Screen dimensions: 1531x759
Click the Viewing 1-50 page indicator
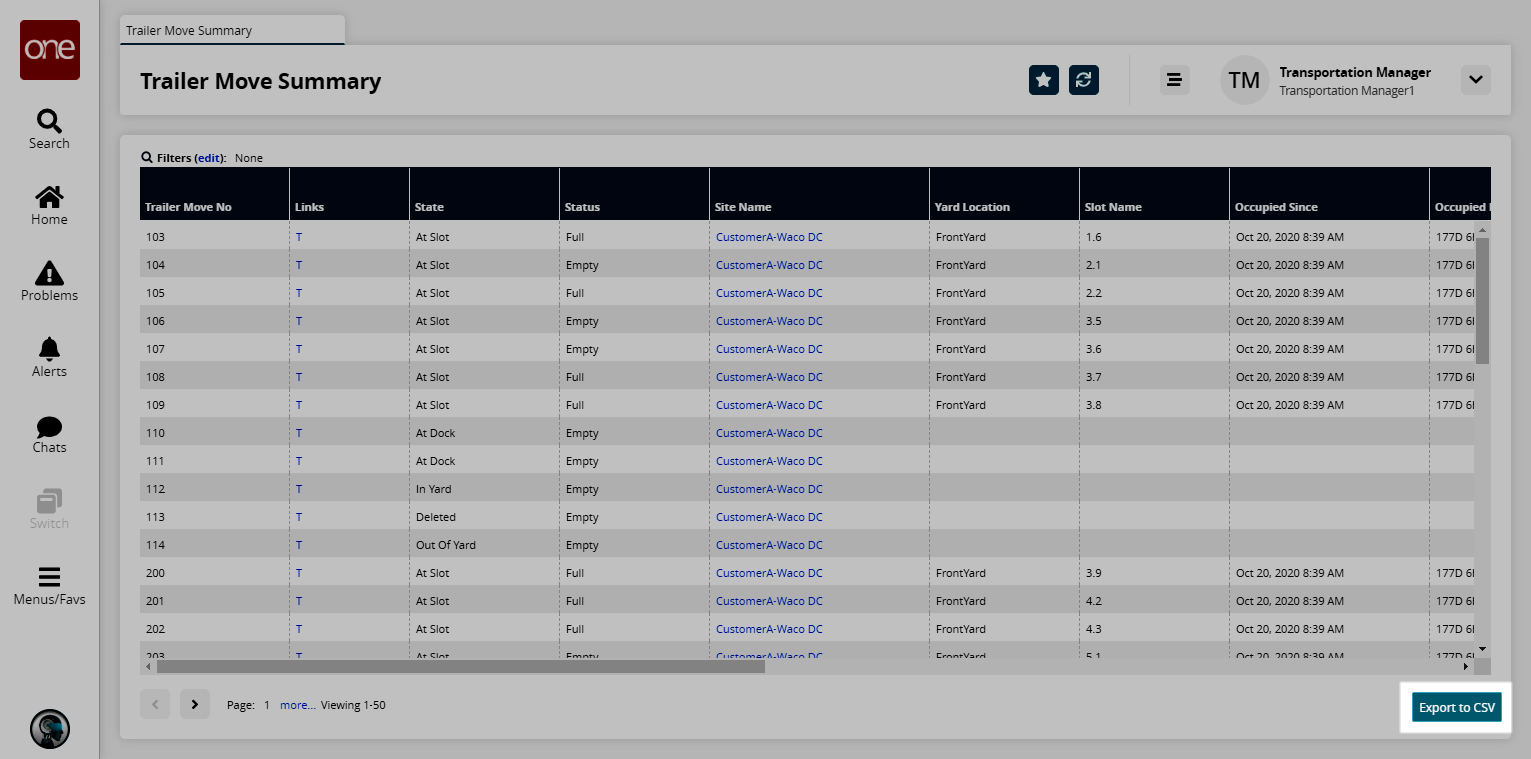coord(353,705)
